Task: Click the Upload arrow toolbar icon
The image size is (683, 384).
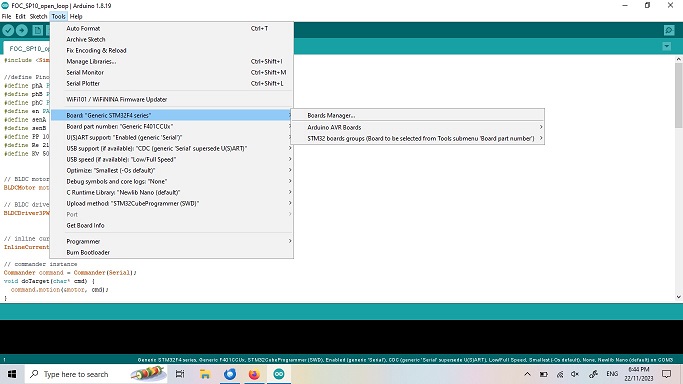Action: point(22,30)
